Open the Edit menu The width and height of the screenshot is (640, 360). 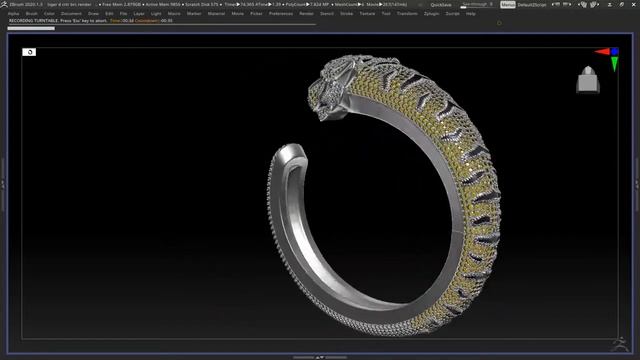(109, 13)
